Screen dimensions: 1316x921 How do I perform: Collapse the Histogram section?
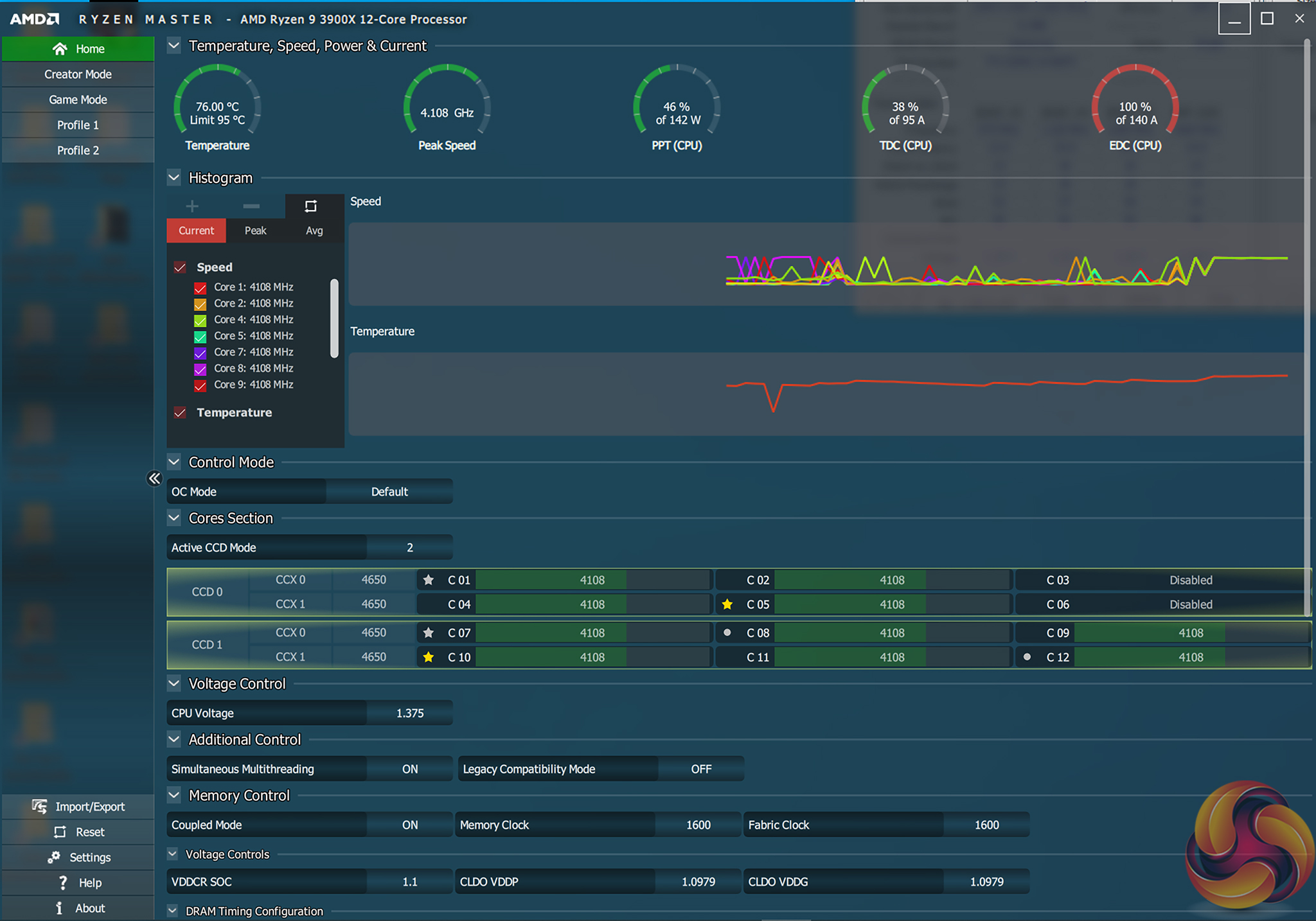tap(173, 177)
